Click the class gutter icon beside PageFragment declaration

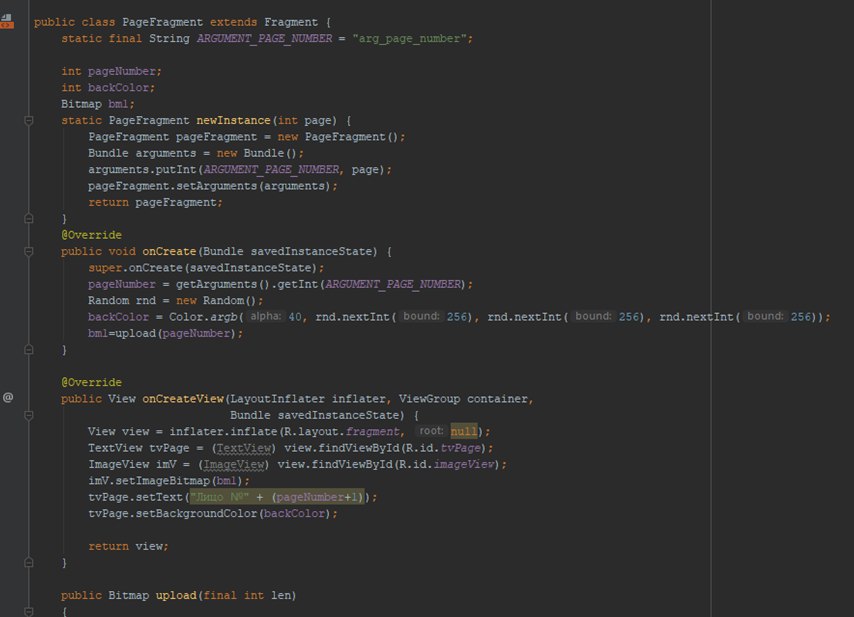point(7,21)
